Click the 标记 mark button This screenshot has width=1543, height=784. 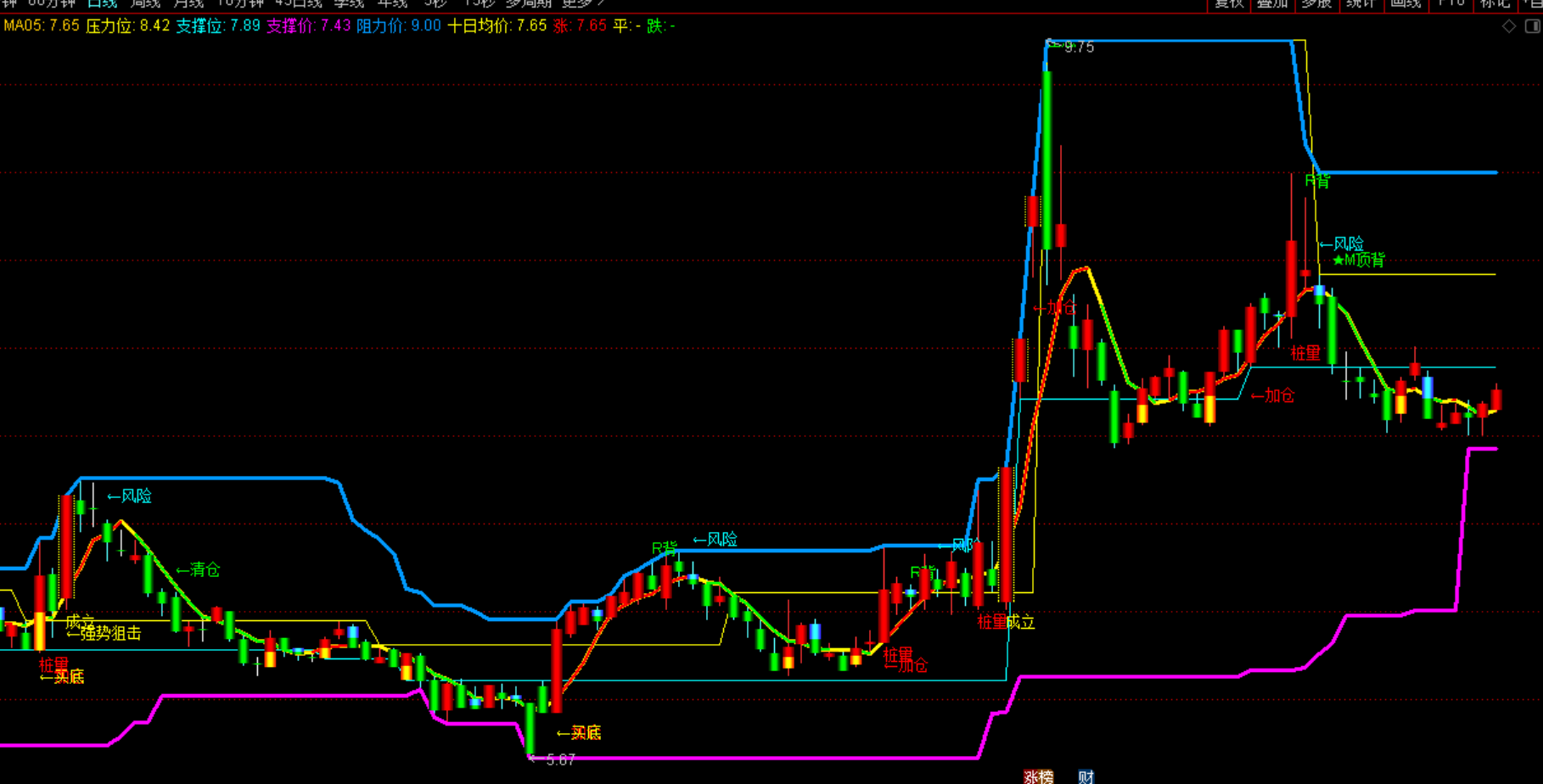point(1495,4)
